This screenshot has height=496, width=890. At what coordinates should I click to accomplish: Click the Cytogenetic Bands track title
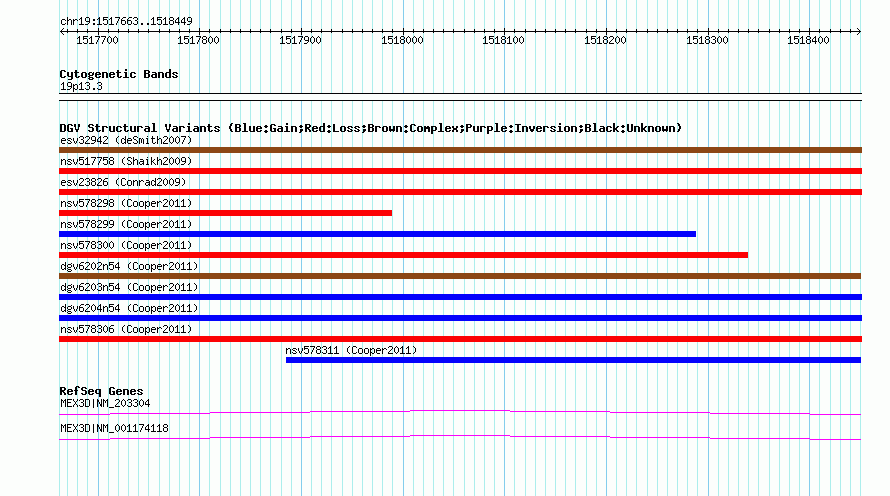[x=119, y=74]
